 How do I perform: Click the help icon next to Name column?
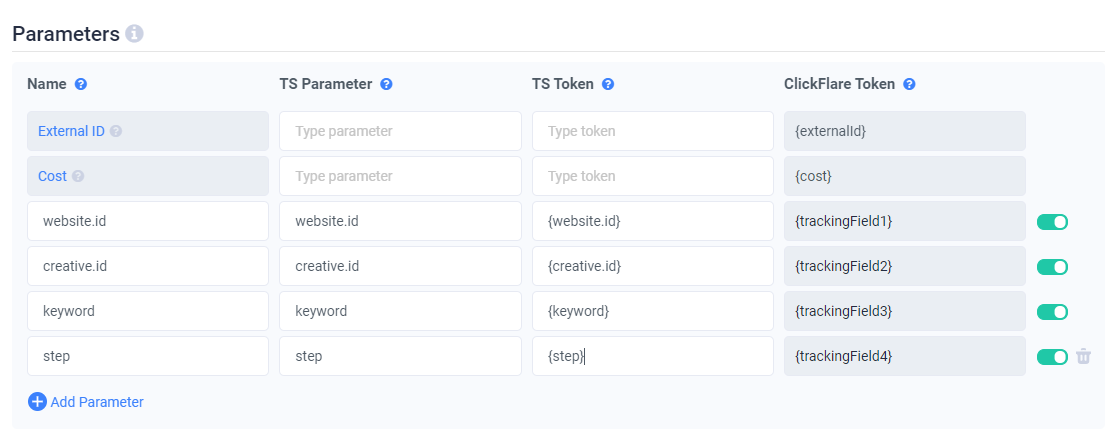coord(81,84)
